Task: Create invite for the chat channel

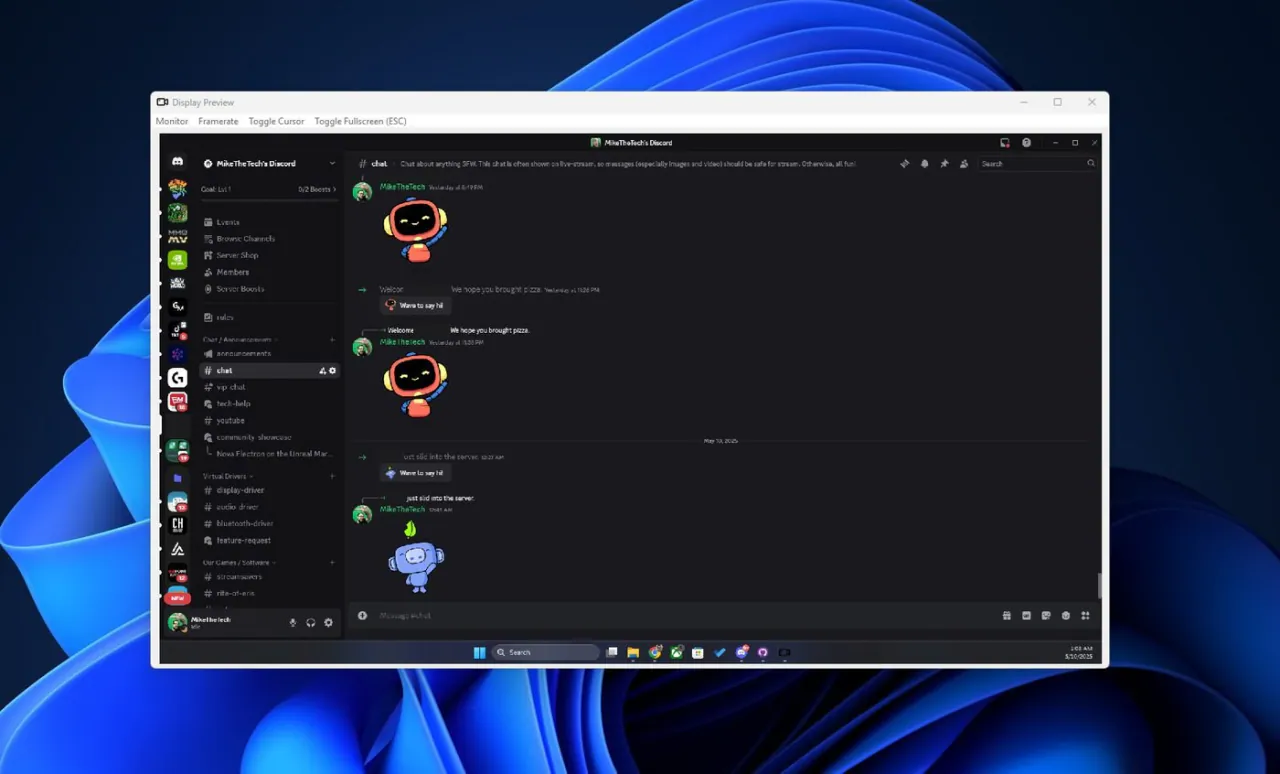Action: pyautogui.click(x=322, y=371)
